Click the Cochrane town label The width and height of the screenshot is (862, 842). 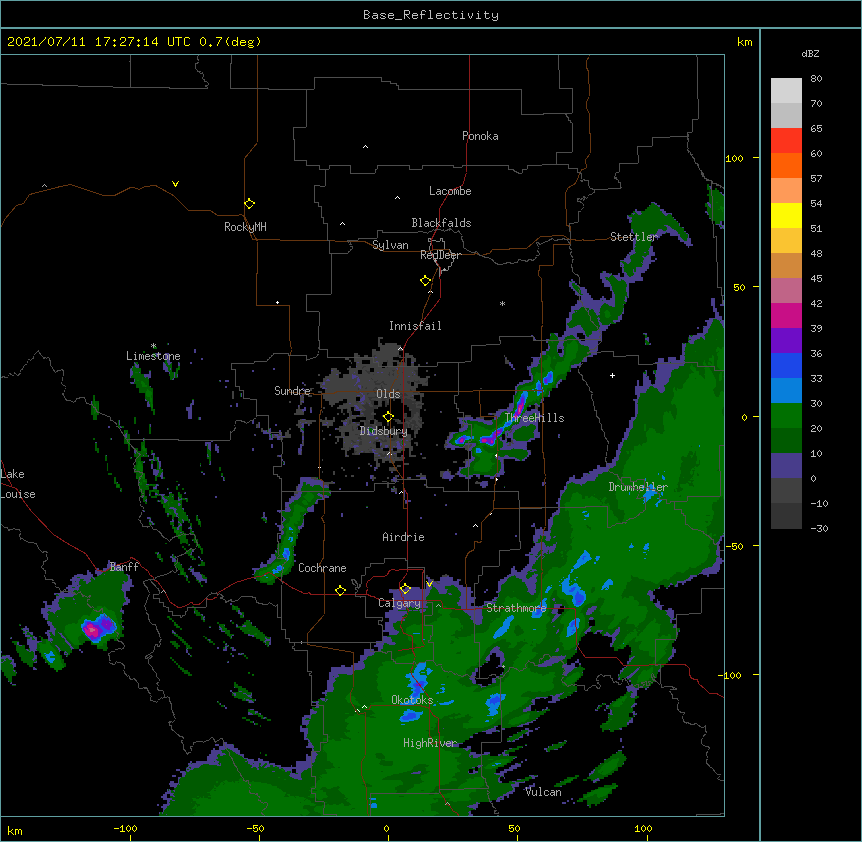tap(322, 568)
